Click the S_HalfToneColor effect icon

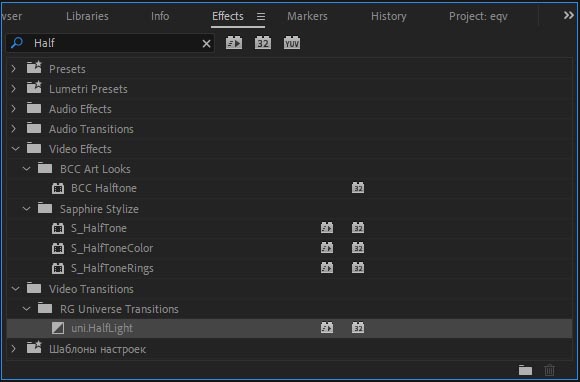[x=58, y=248]
